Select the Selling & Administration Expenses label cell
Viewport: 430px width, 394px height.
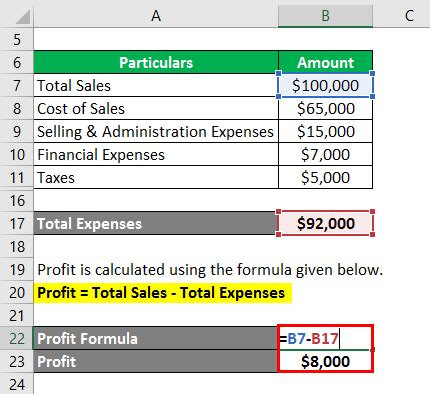coord(156,131)
